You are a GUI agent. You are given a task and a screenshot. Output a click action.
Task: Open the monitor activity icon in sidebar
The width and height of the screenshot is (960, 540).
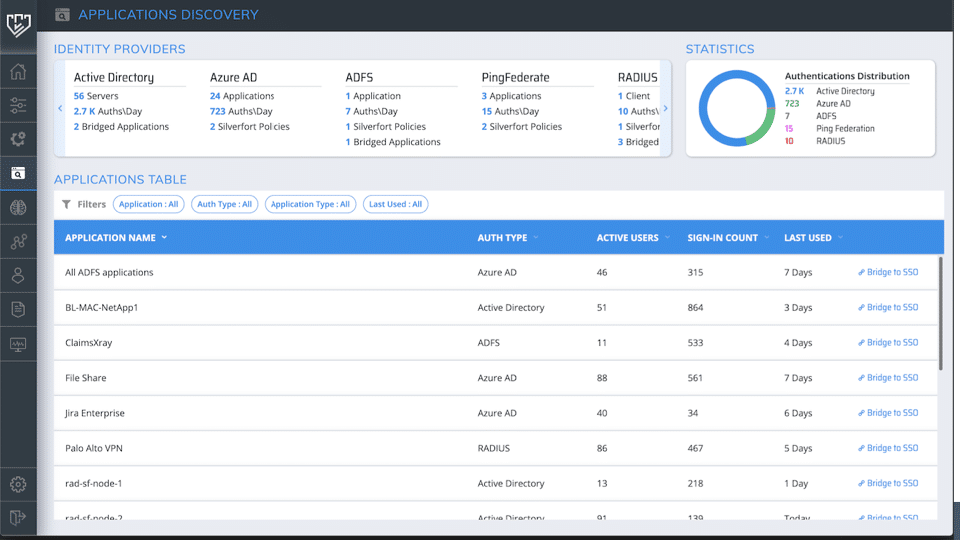point(18,344)
